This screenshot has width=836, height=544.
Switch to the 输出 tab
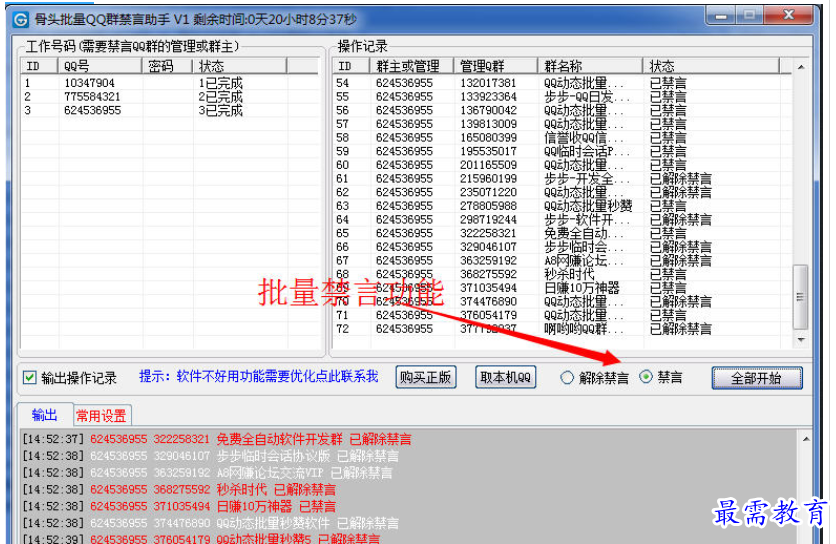[44, 415]
